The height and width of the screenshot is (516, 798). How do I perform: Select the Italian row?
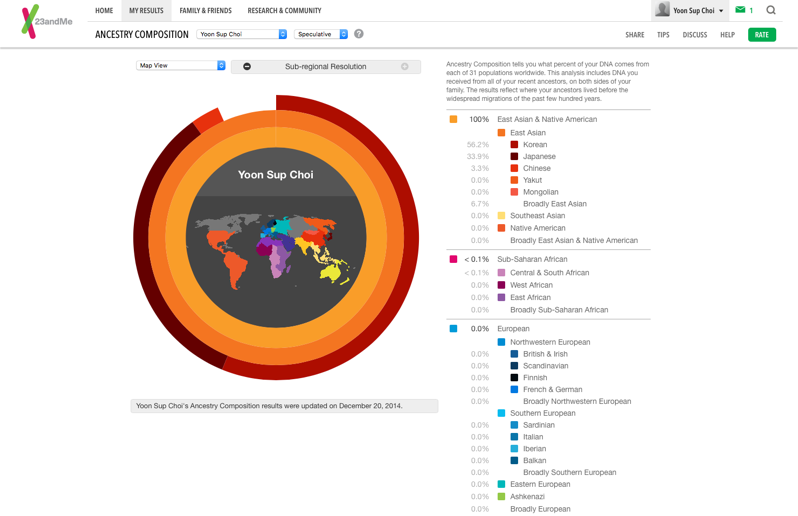click(507, 437)
